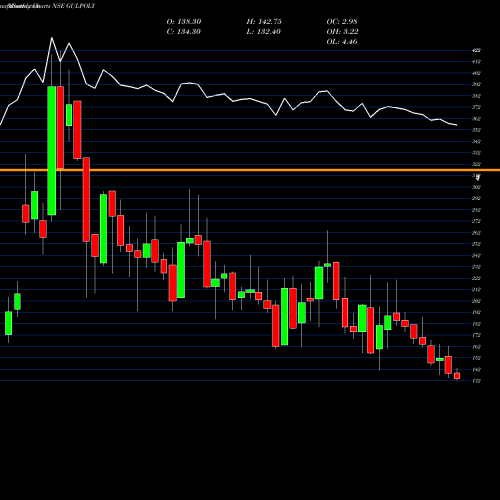Click the 162 price axis label

[x=476, y=347]
